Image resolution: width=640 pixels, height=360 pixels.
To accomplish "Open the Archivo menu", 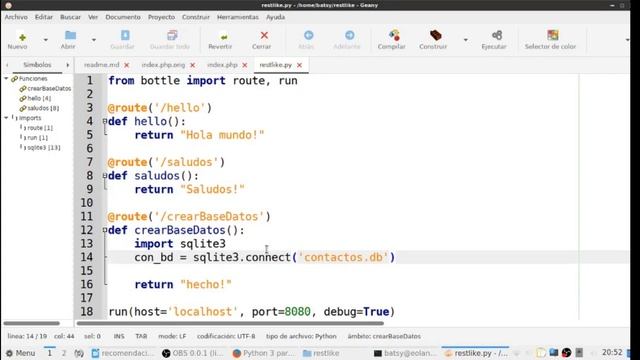I will coord(16,17).
